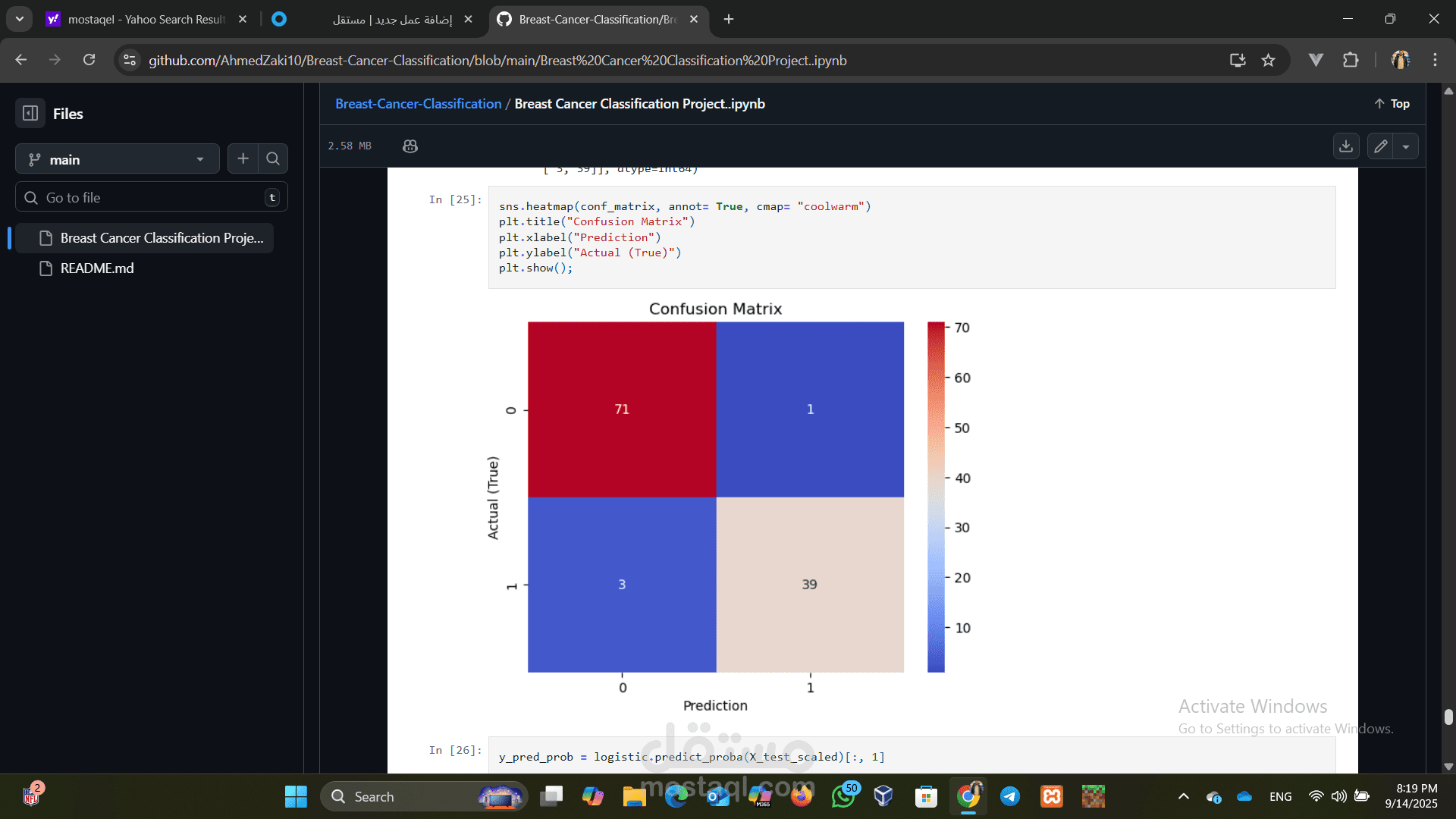Open Telegram from the taskbar
Viewport: 1456px width, 819px height.
[1010, 796]
